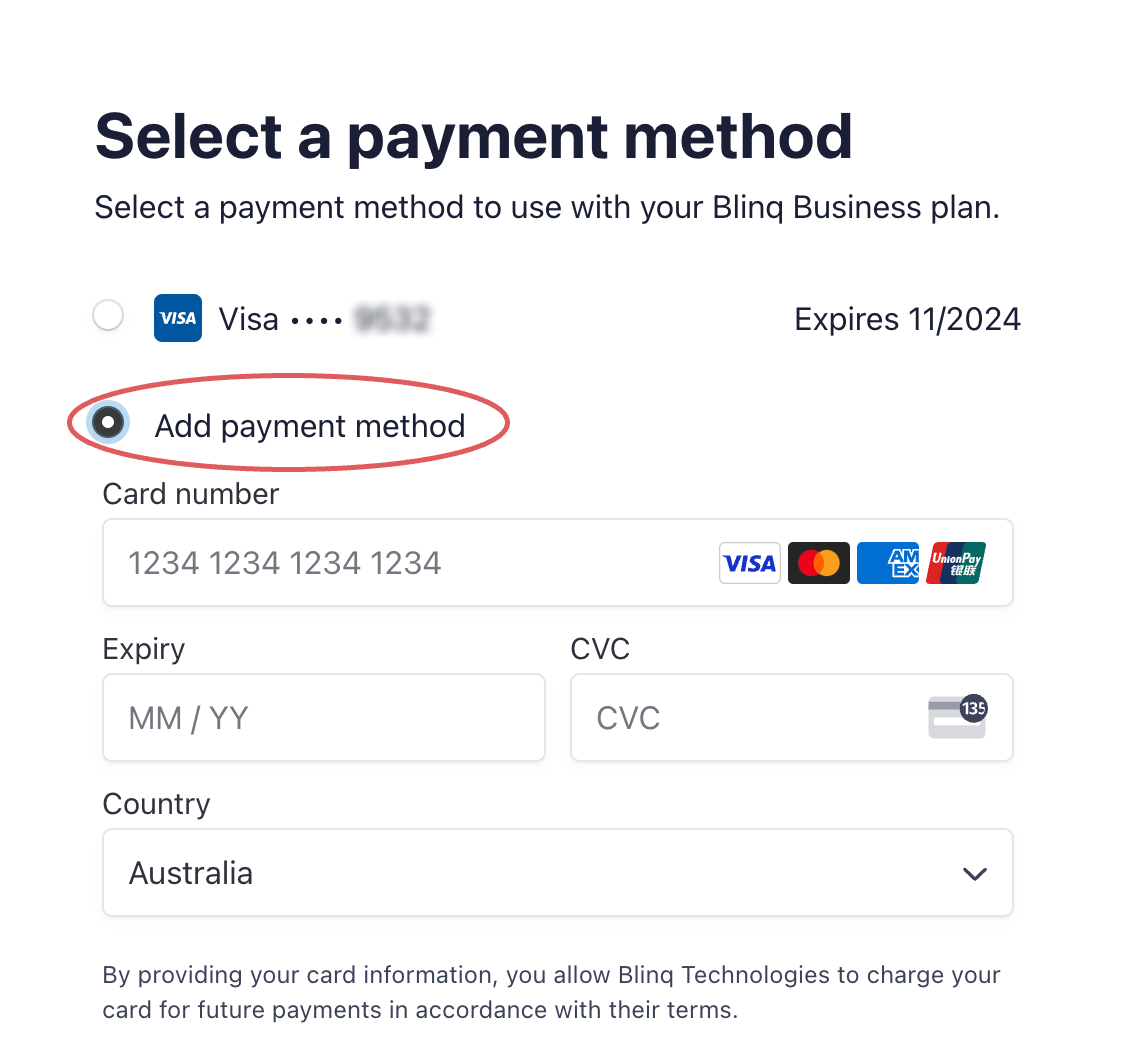Click the Expires 11/2024 text

click(x=907, y=319)
